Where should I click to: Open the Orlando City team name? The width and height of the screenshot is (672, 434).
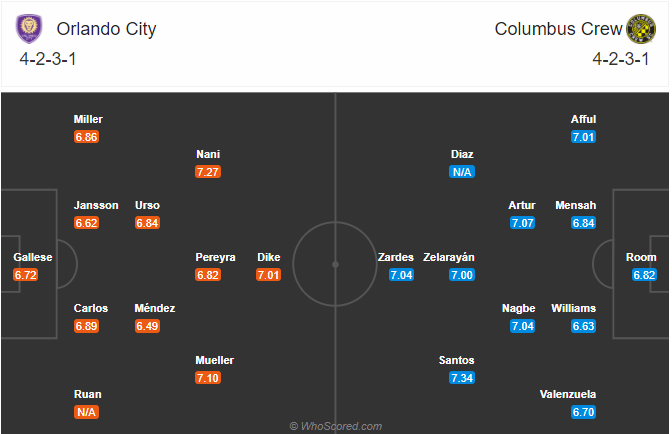106,29
